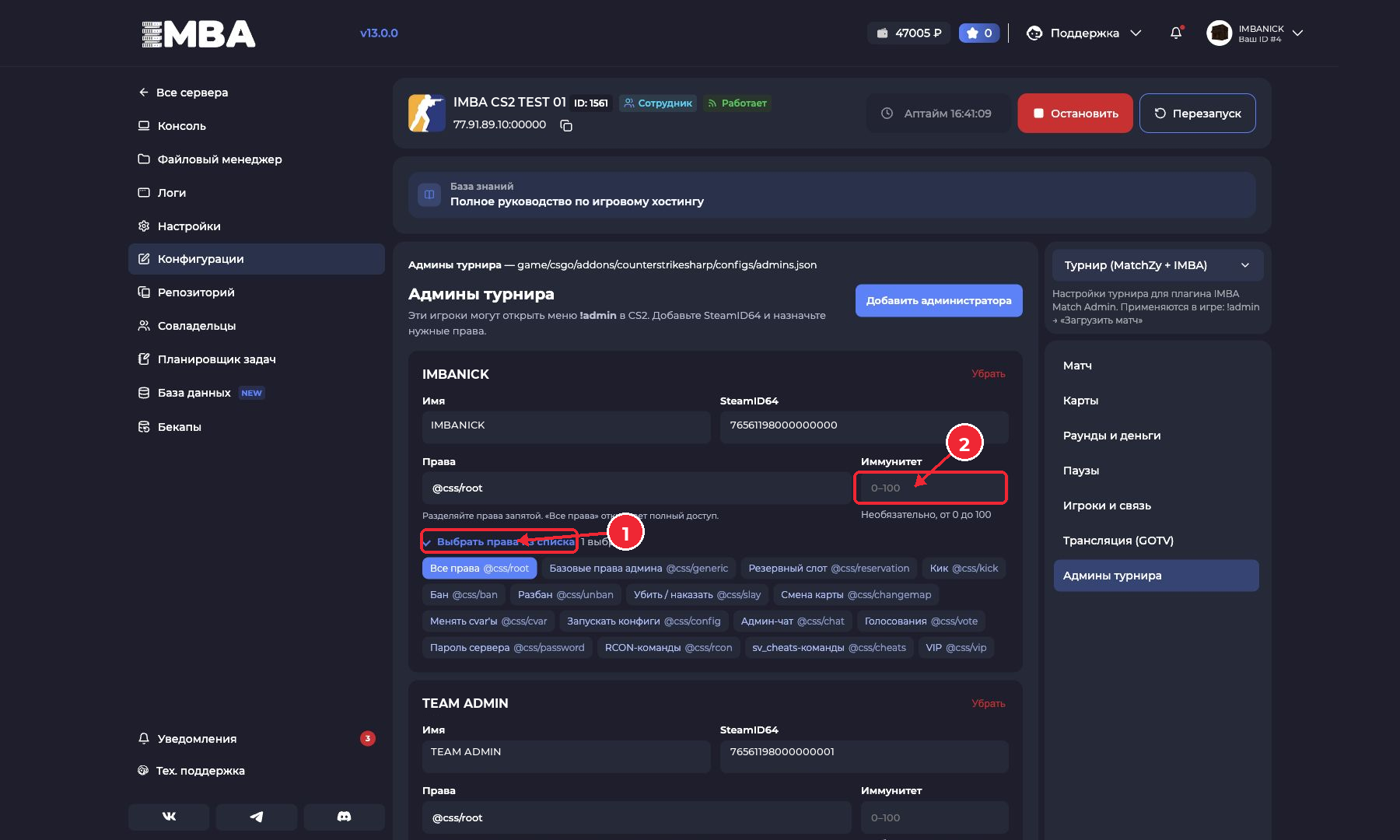This screenshot has height=840, width=1400.
Task: Toggle the 'Кик @css/kick' permission chip
Action: point(964,569)
